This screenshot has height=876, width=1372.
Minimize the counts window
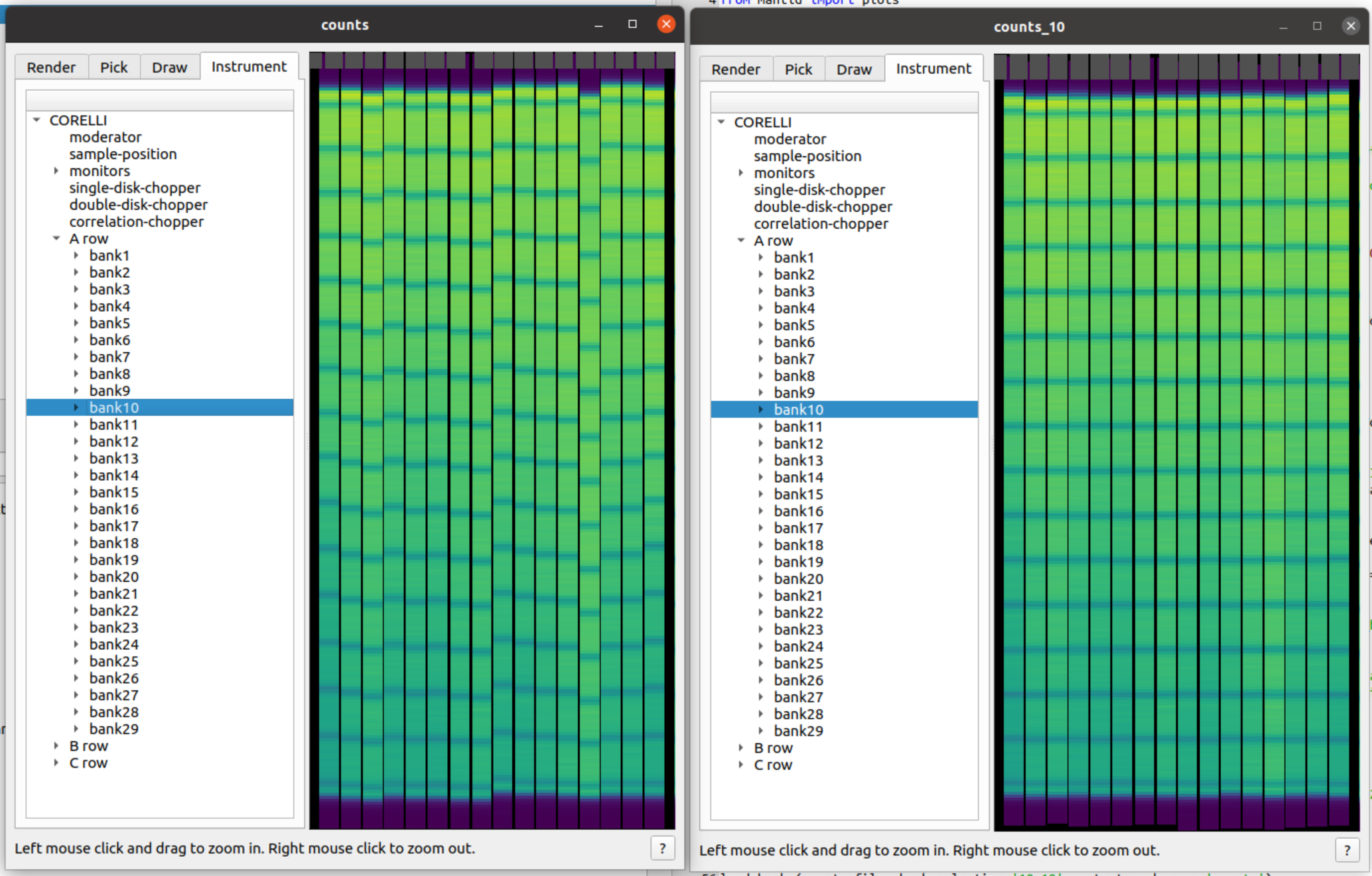pyautogui.click(x=598, y=25)
